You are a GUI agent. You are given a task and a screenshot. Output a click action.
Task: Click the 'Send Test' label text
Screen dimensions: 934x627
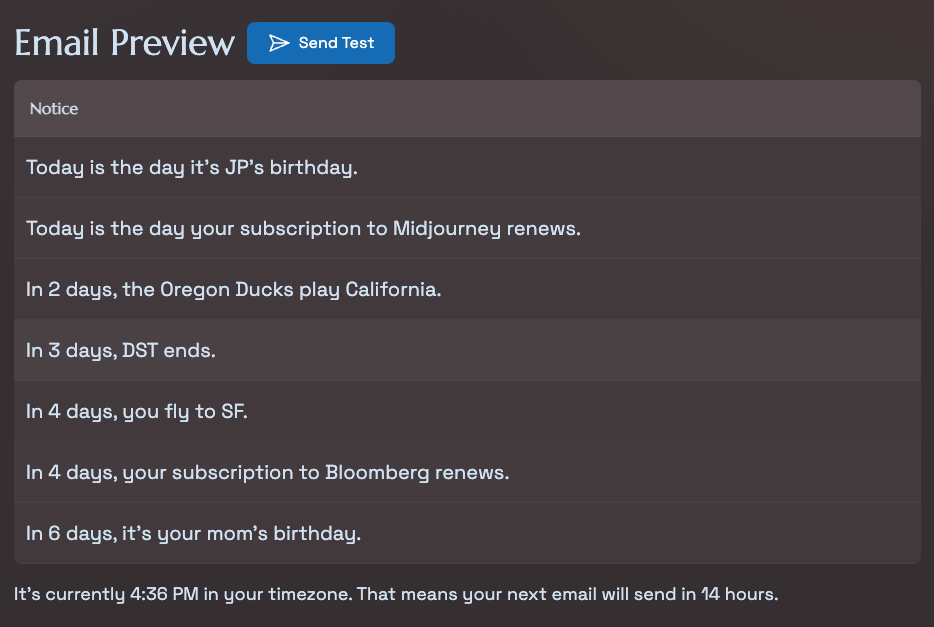click(336, 43)
